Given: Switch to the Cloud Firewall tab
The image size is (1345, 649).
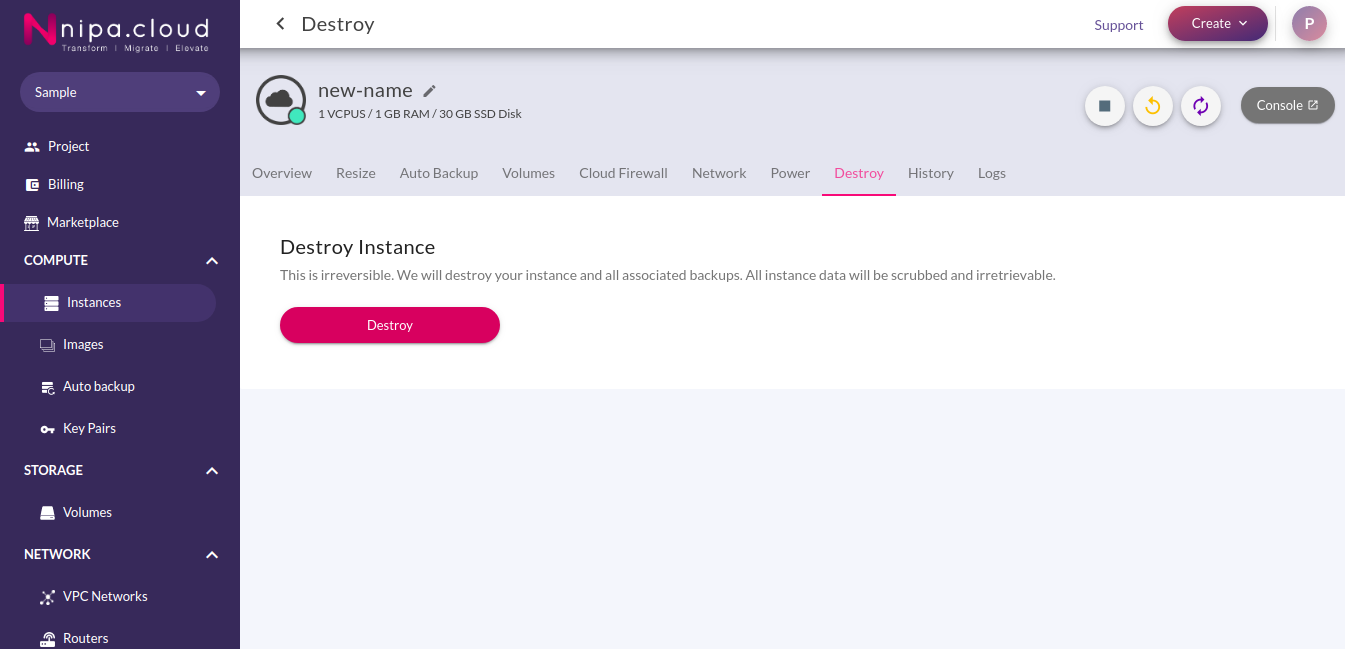Looking at the screenshot, I should coord(623,173).
